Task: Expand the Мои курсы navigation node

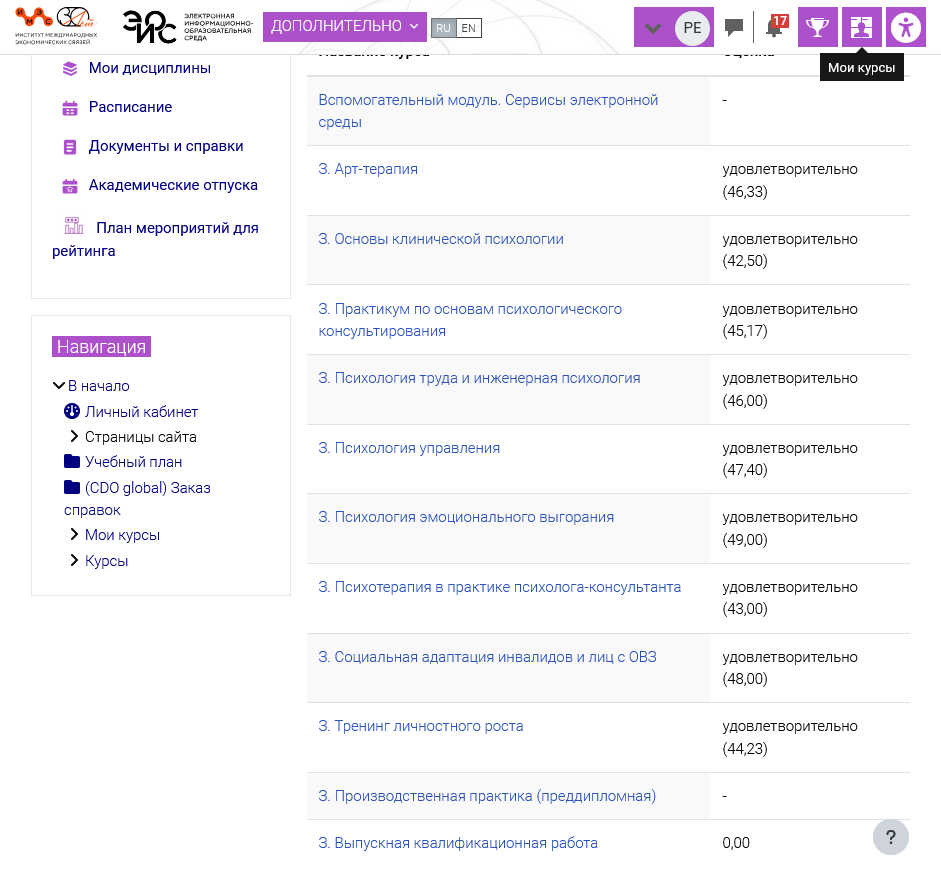Action: point(74,535)
